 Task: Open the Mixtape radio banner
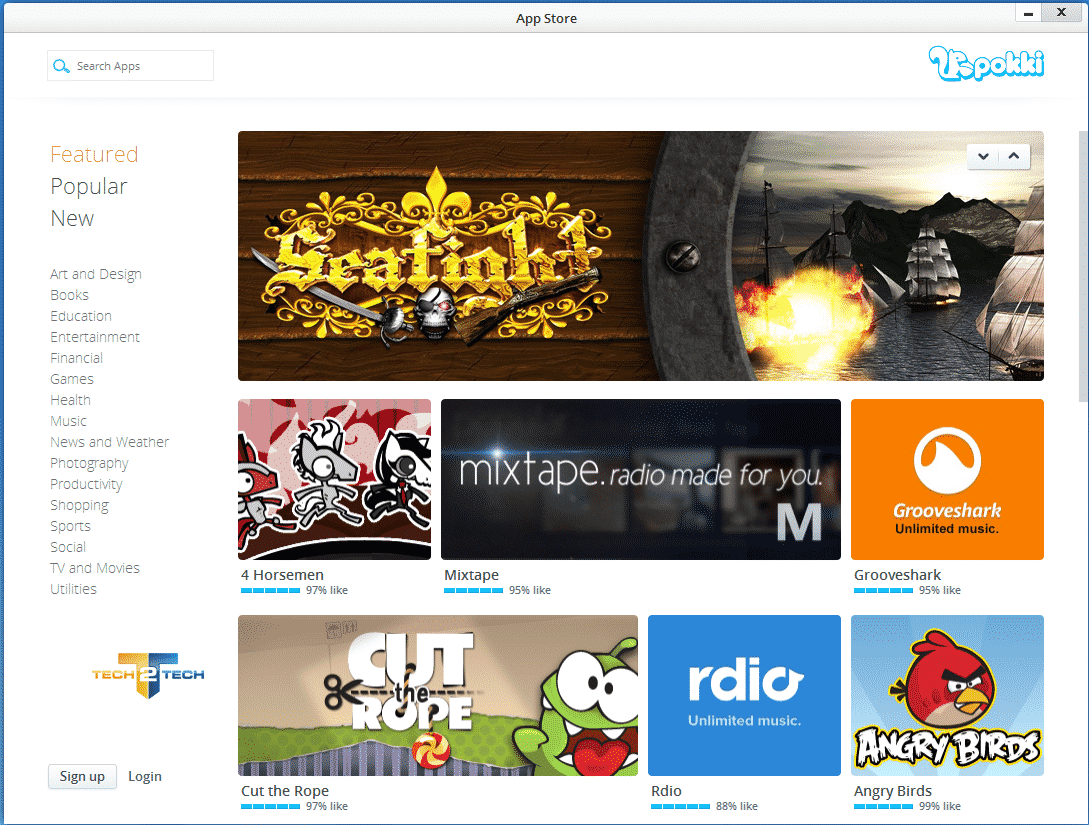640,479
